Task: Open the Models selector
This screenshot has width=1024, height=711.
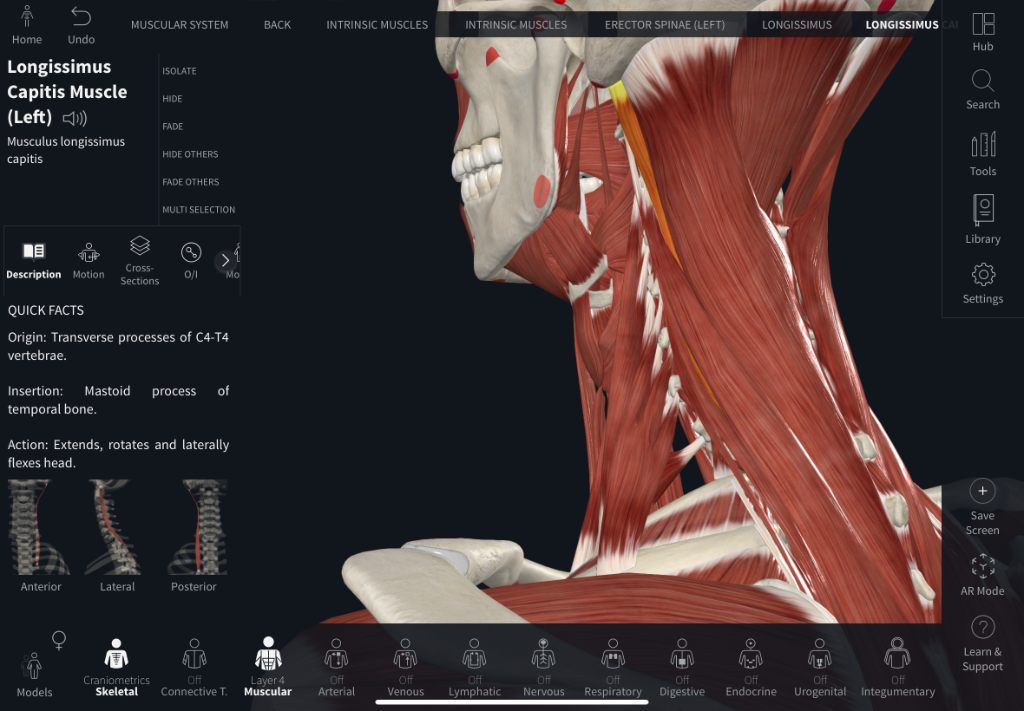Action: point(34,666)
